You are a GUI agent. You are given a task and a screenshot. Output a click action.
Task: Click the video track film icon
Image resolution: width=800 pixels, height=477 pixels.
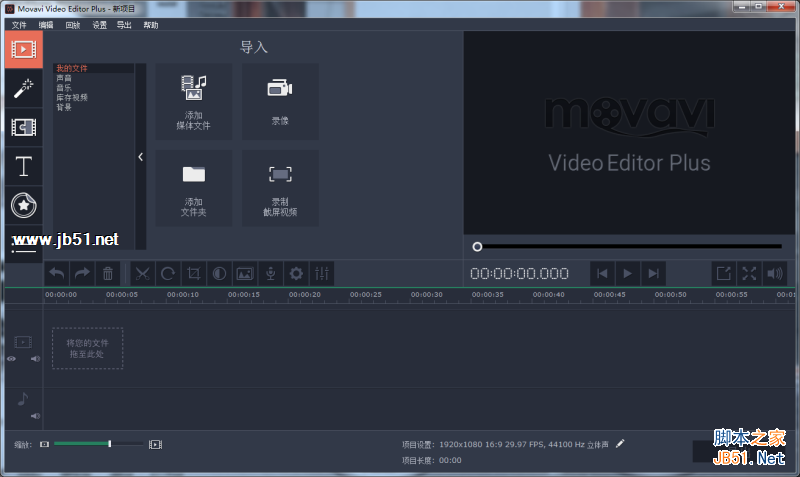click(23, 342)
